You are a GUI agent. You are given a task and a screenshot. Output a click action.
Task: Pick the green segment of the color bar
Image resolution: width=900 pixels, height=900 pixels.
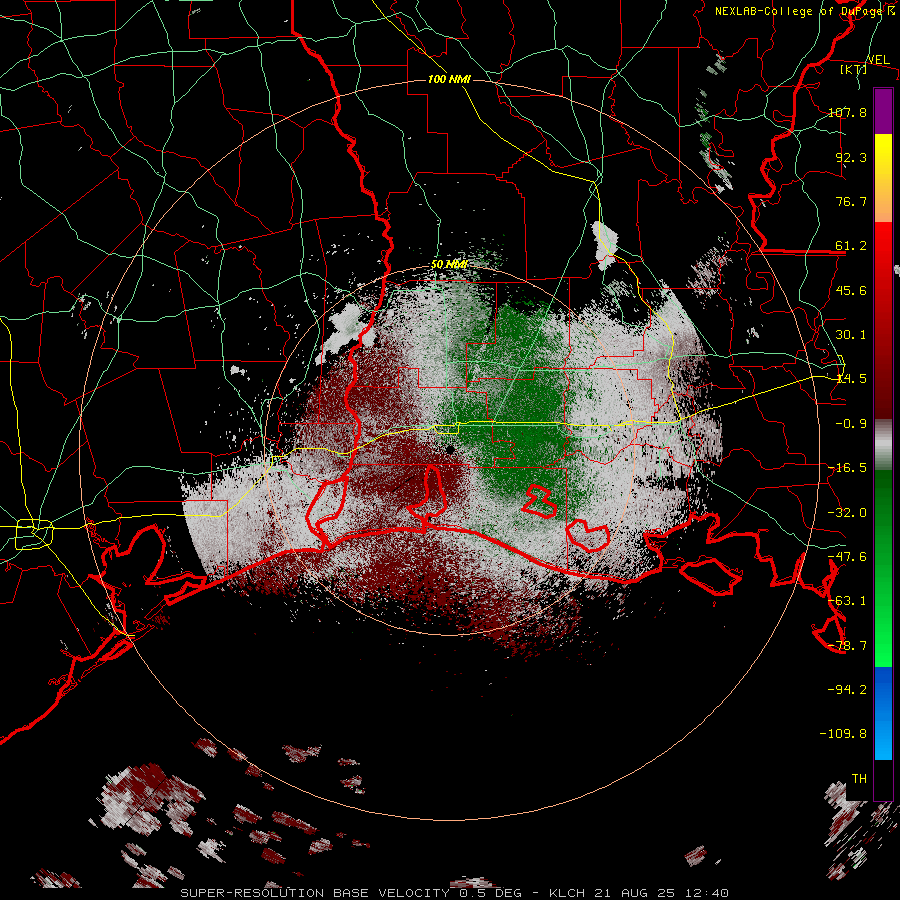[883, 568]
